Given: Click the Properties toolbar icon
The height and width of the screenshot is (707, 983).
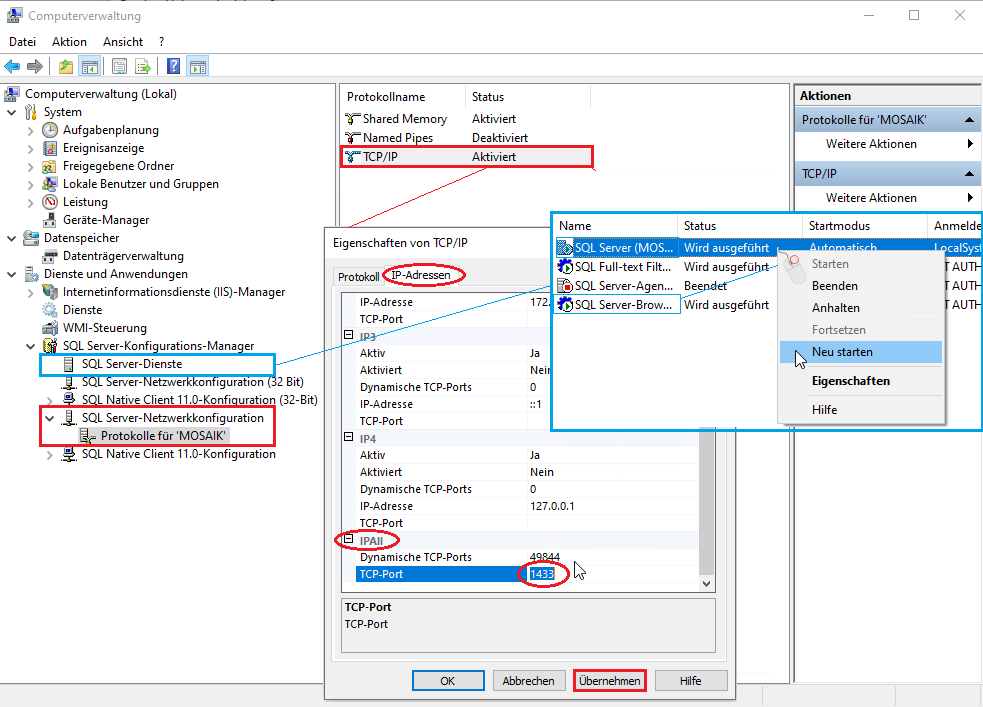Looking at the screenshot, I should [x=119, y=67].
